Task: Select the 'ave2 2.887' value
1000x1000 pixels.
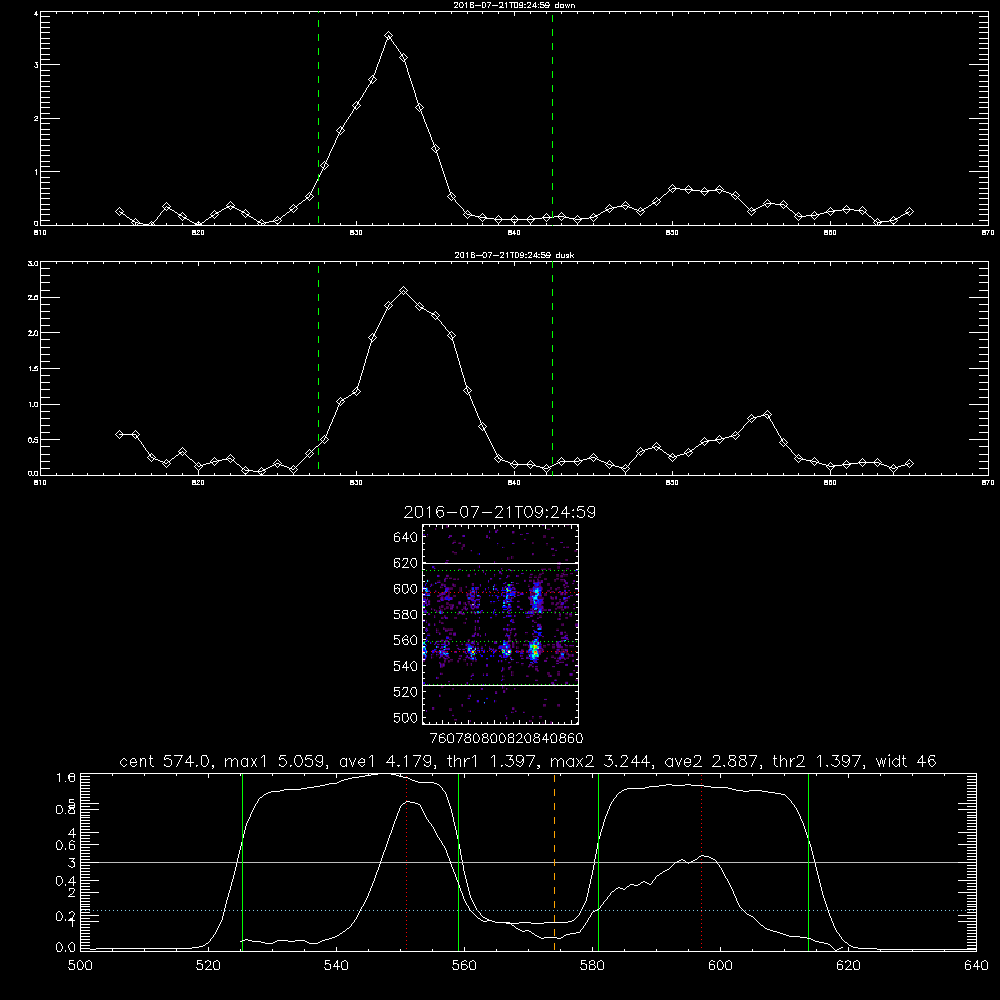Action: [710, 761]
